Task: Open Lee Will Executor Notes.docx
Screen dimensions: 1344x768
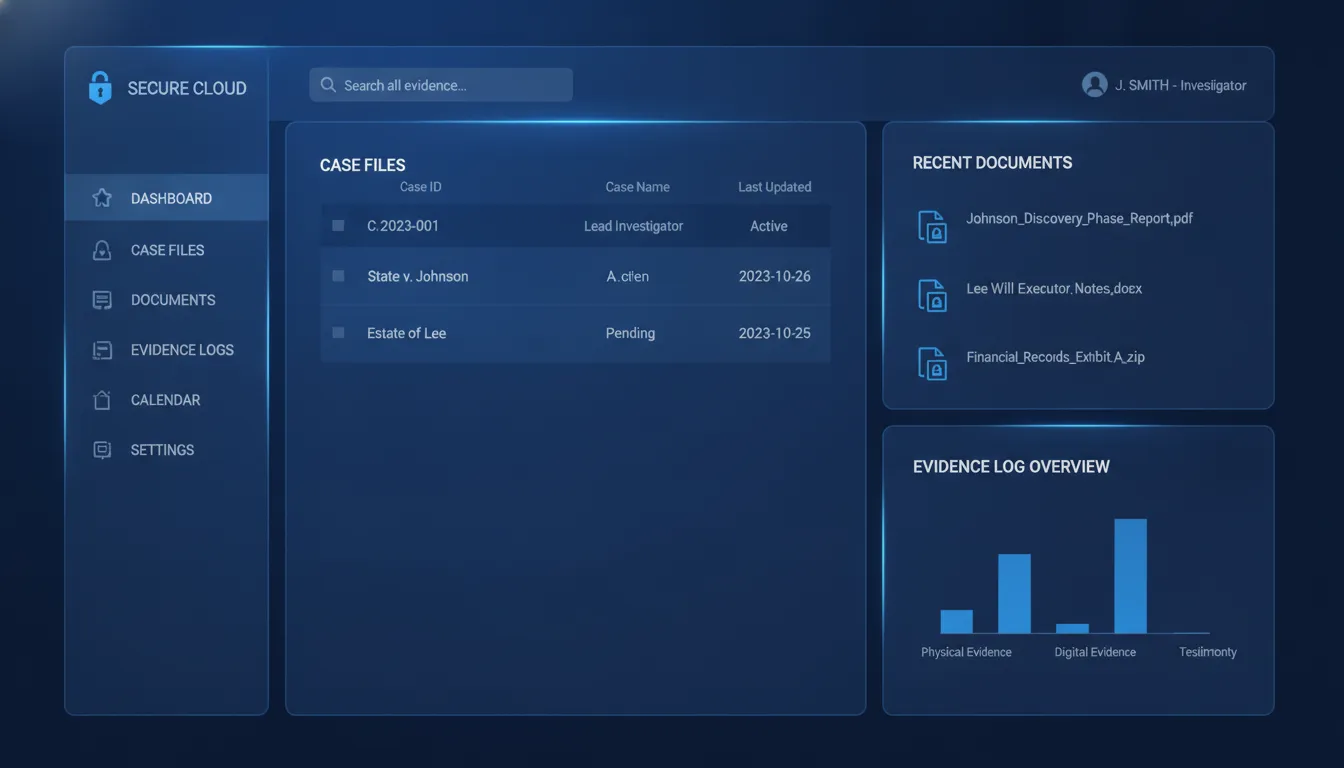Action: 1054,288
